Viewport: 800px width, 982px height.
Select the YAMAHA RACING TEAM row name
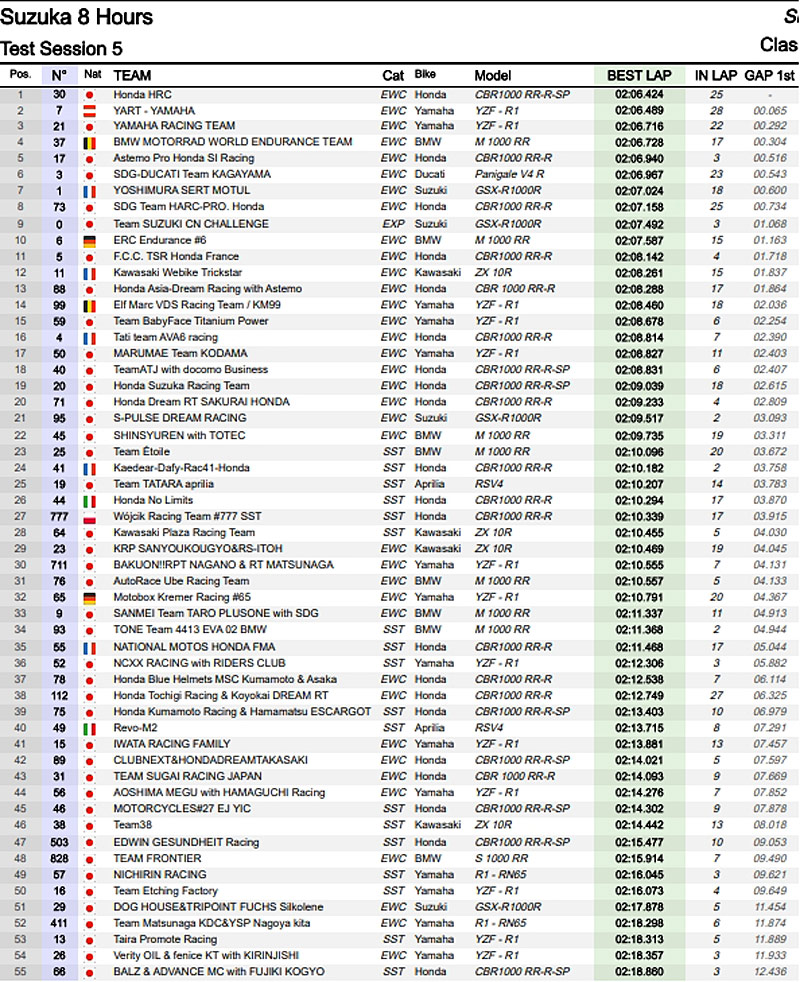(x=174, y=126)
